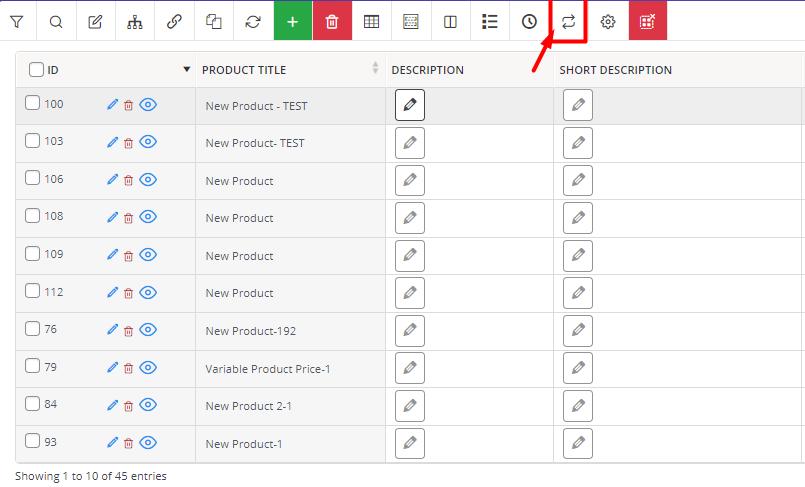The height and width of the screenshot is (487, 805).
Task: Click the red trash delete toolbar button
Action: [332, 22]
